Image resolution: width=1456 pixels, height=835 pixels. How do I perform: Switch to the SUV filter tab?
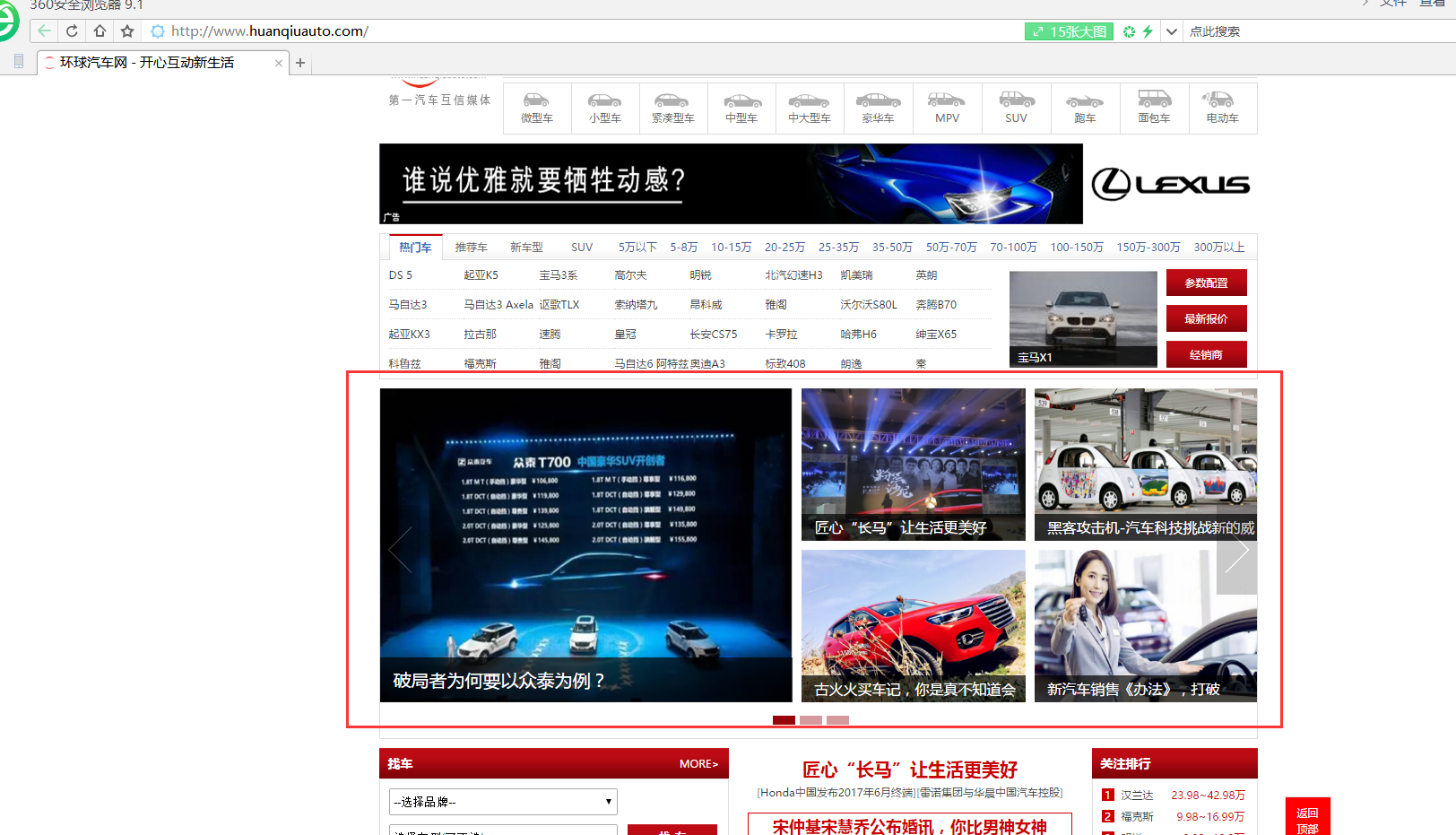click(582, 248)
